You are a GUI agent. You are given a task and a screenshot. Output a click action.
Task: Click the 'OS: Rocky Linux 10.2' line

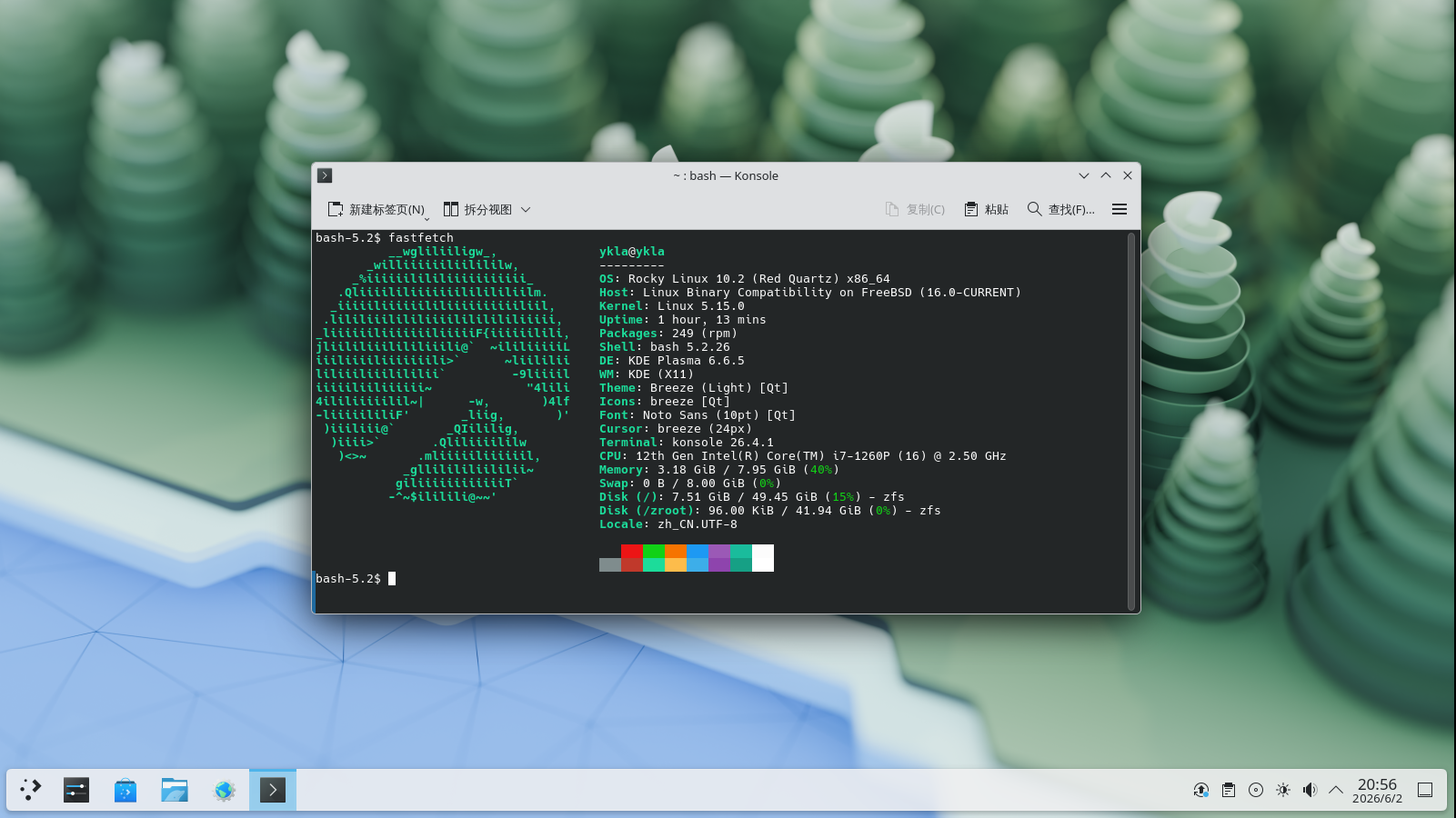point(745,279)
